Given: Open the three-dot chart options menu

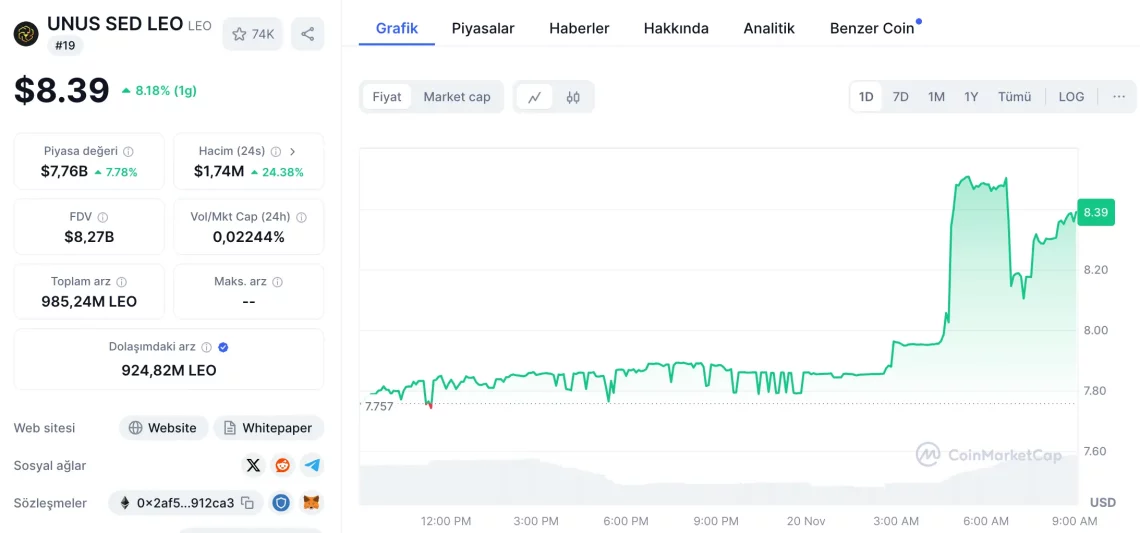Looking at the screenshot, I should [x=1118, y=97].
